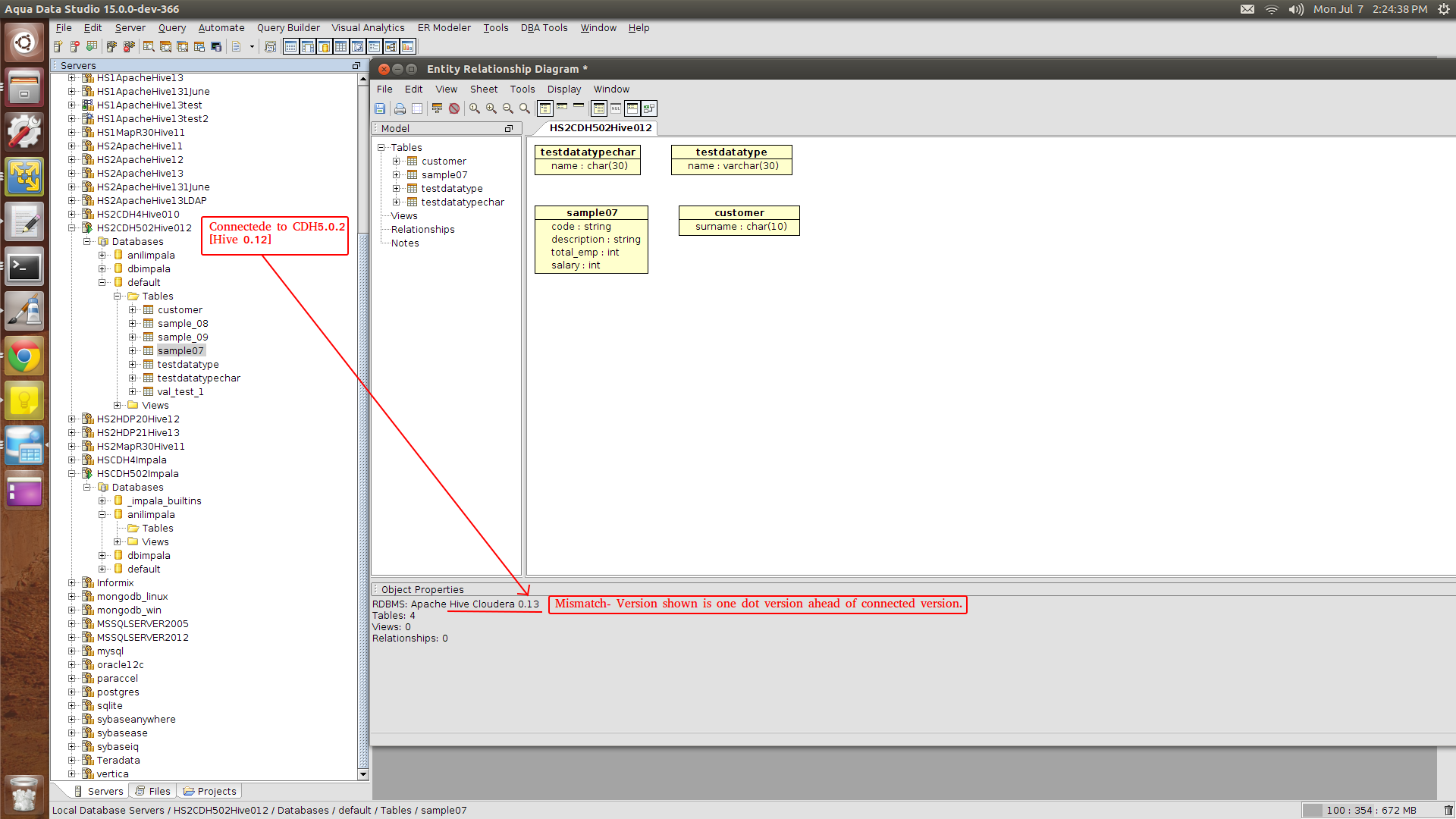This screenshot has height=819, width=1456.
Task: Open the Sheet menu in diagram window
Action: [x=483, y=89]
